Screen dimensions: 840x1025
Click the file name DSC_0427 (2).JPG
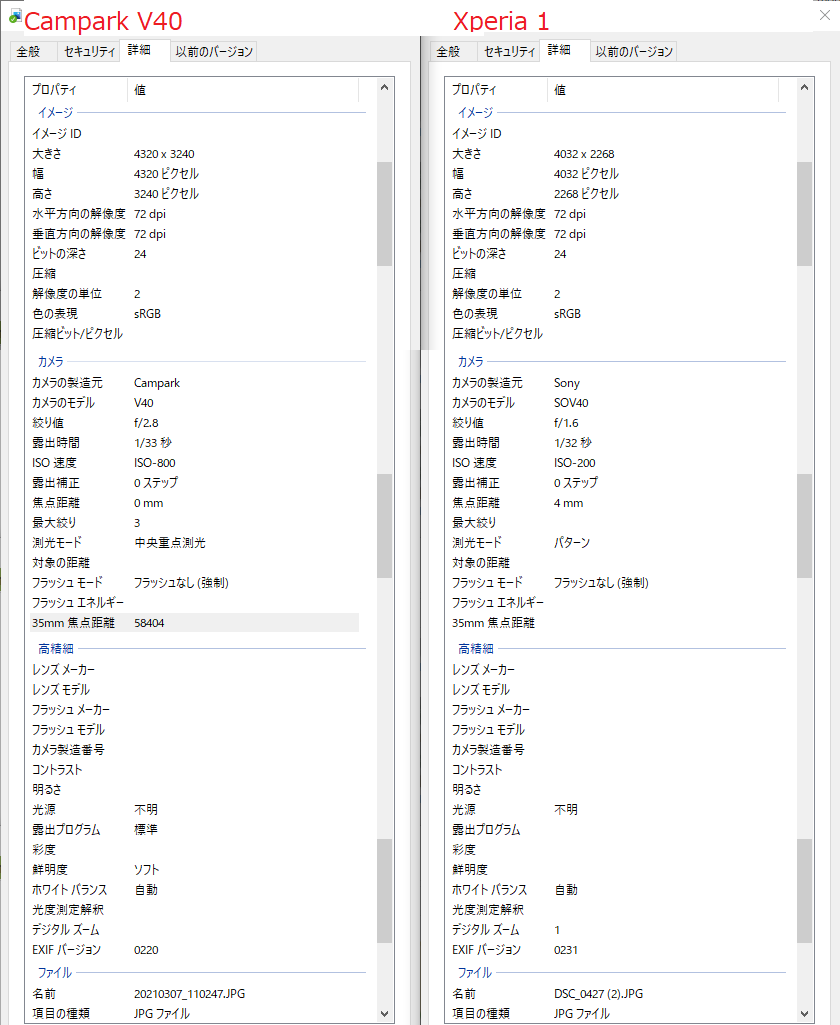[x=600, y=994]
